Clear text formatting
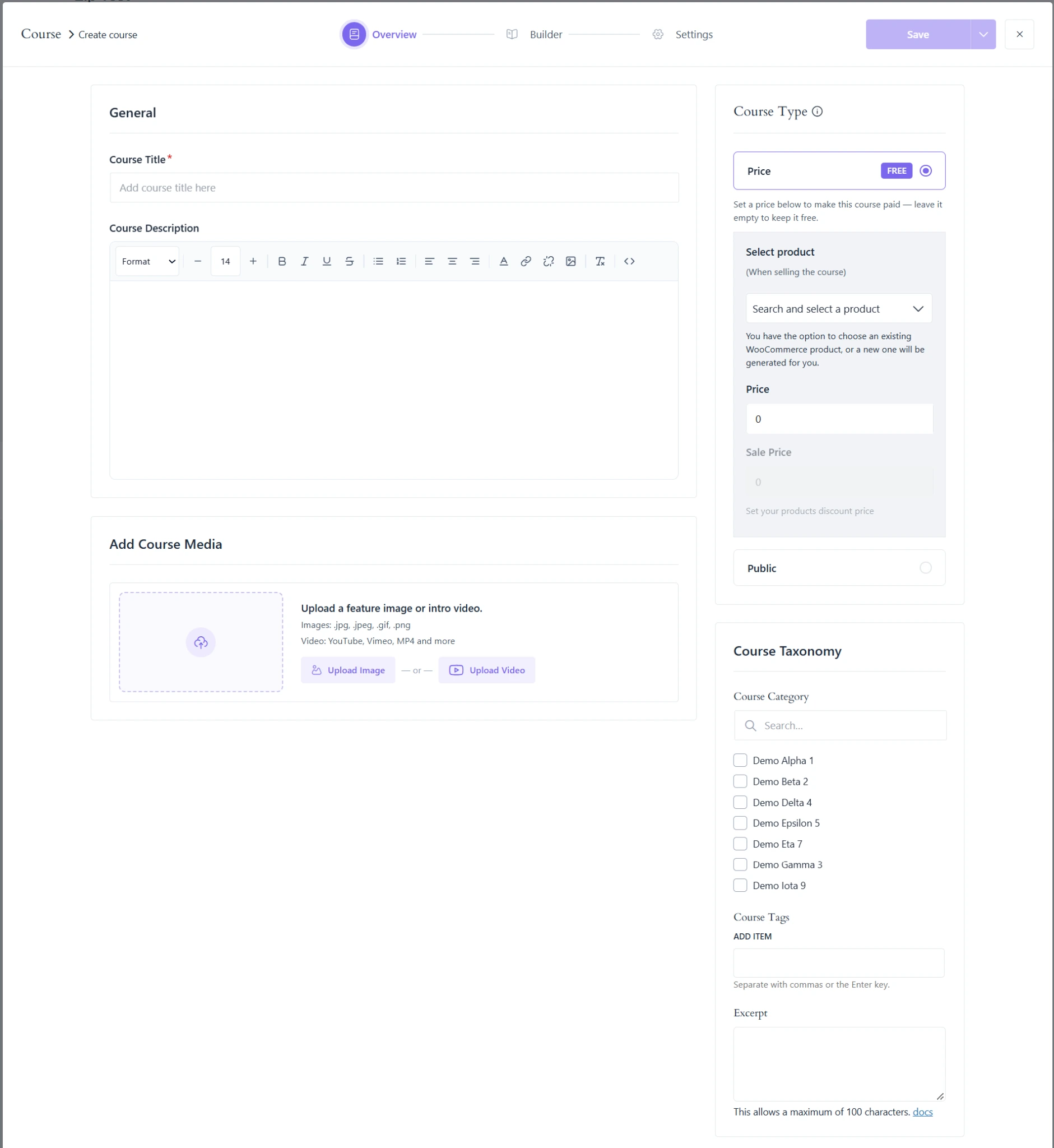 pyautogui.click(x=600, y=261)
